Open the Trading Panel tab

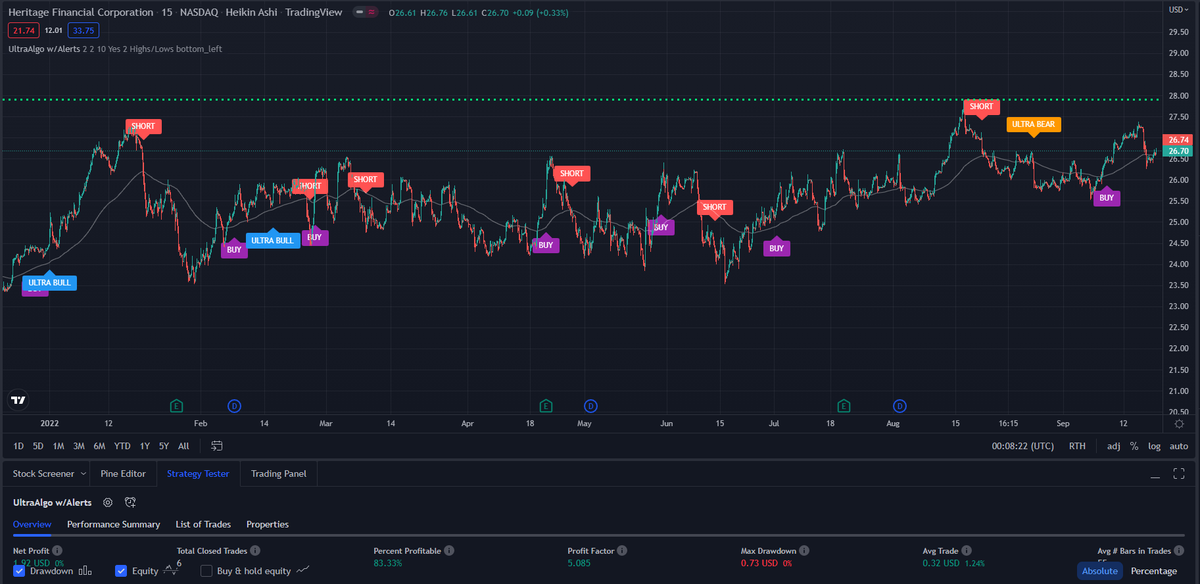click(279, 473)
